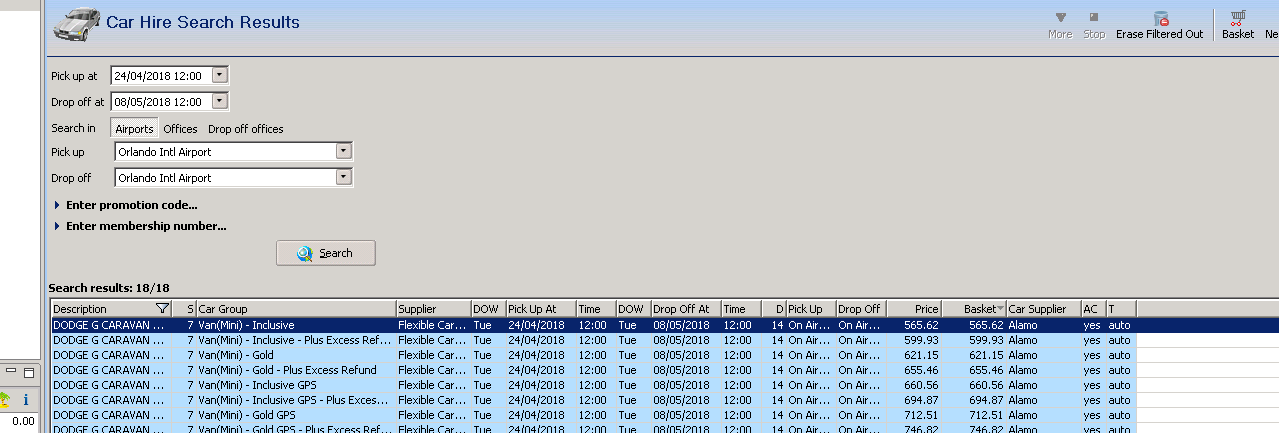Open the Drop off at date dropdown
The height and width of the screenshot is (433, 1279).
[220, 101]
